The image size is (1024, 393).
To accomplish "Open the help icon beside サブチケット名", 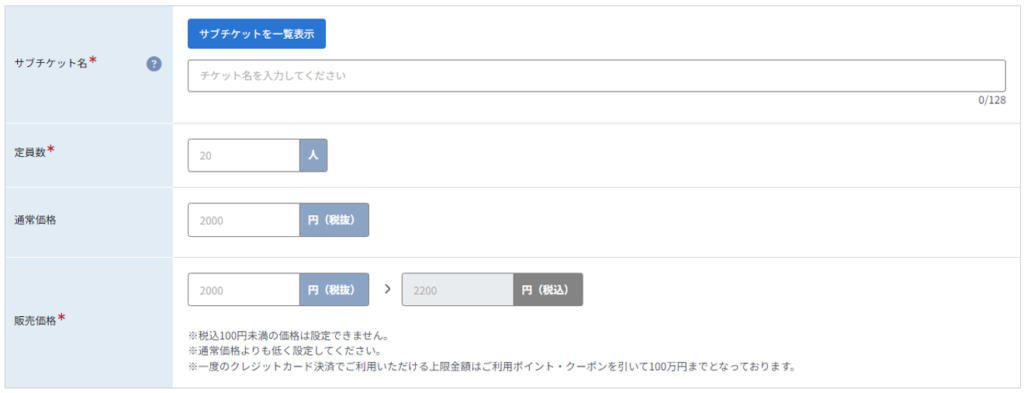I will (153, 64).
